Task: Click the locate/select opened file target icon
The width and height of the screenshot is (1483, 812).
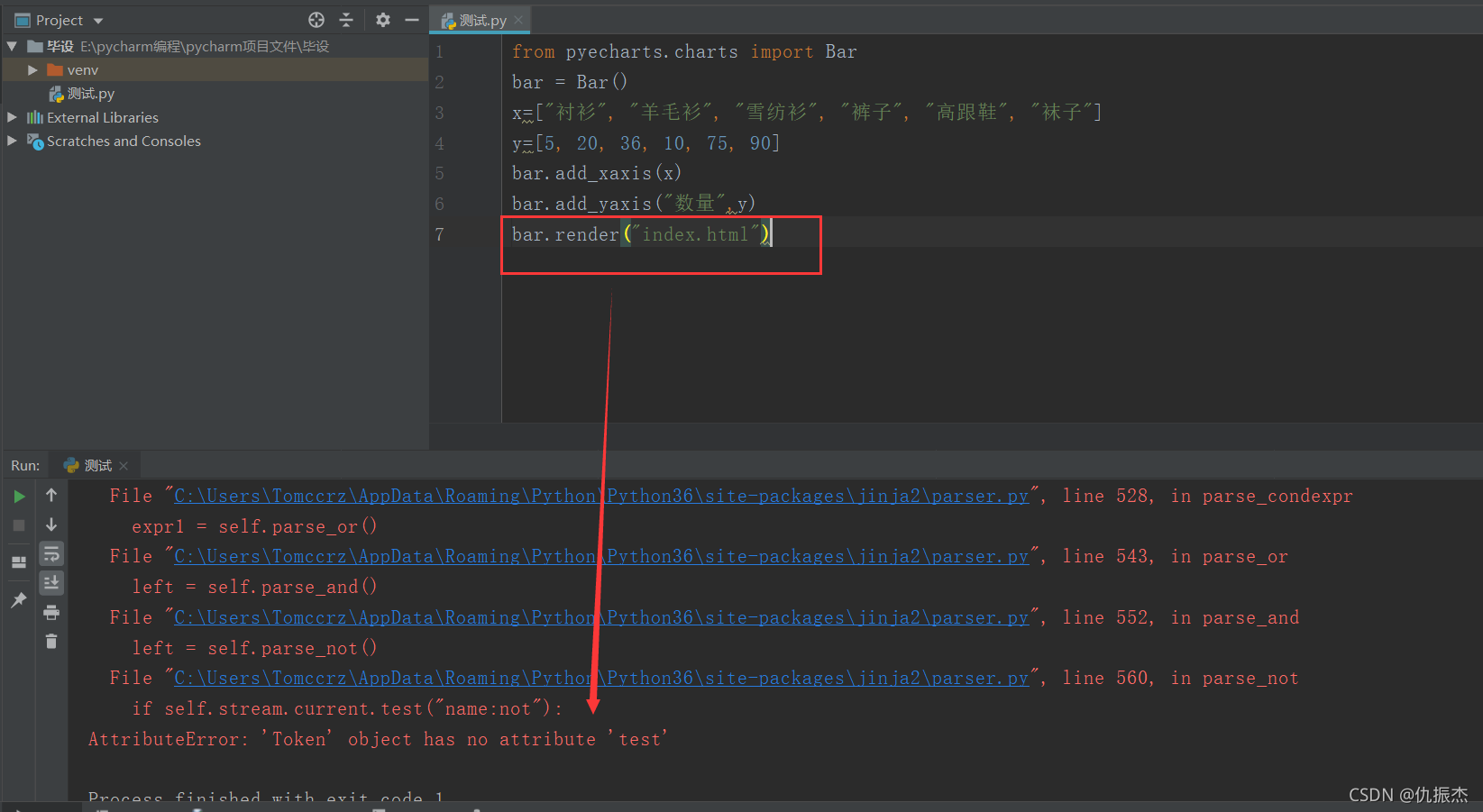Action: pos(316,20)
